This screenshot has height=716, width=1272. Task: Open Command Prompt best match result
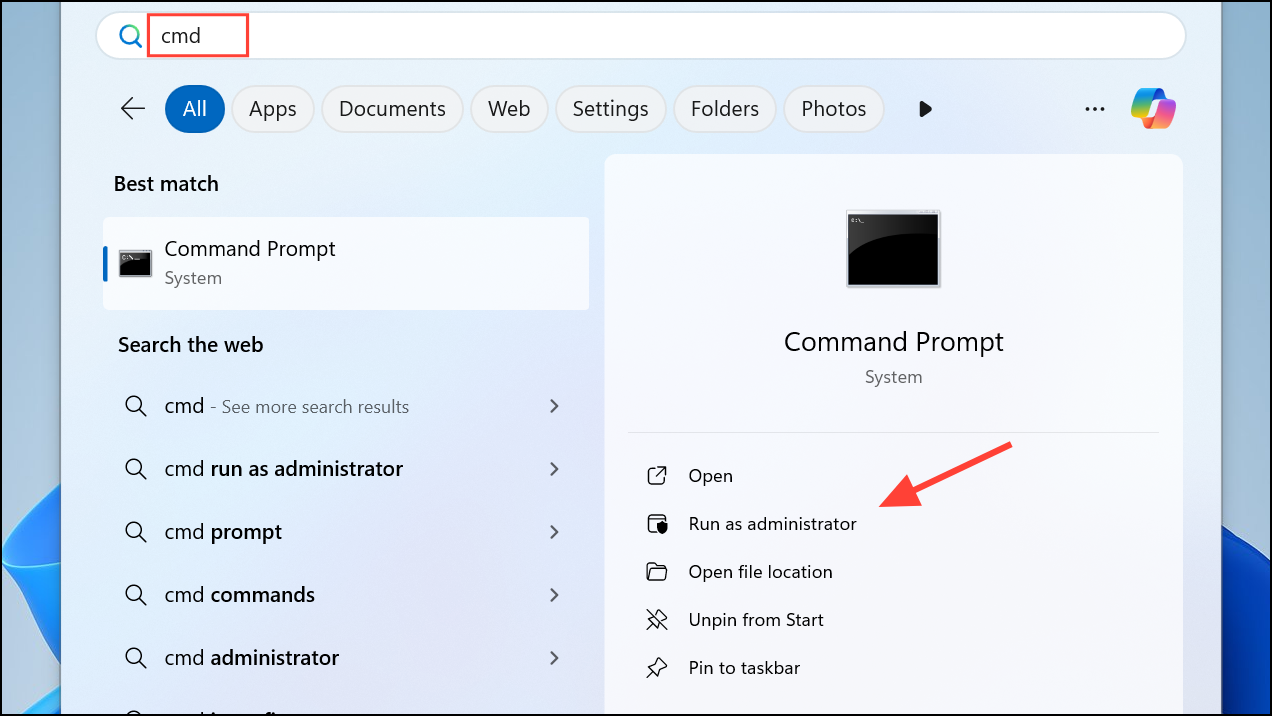[346, 264]
